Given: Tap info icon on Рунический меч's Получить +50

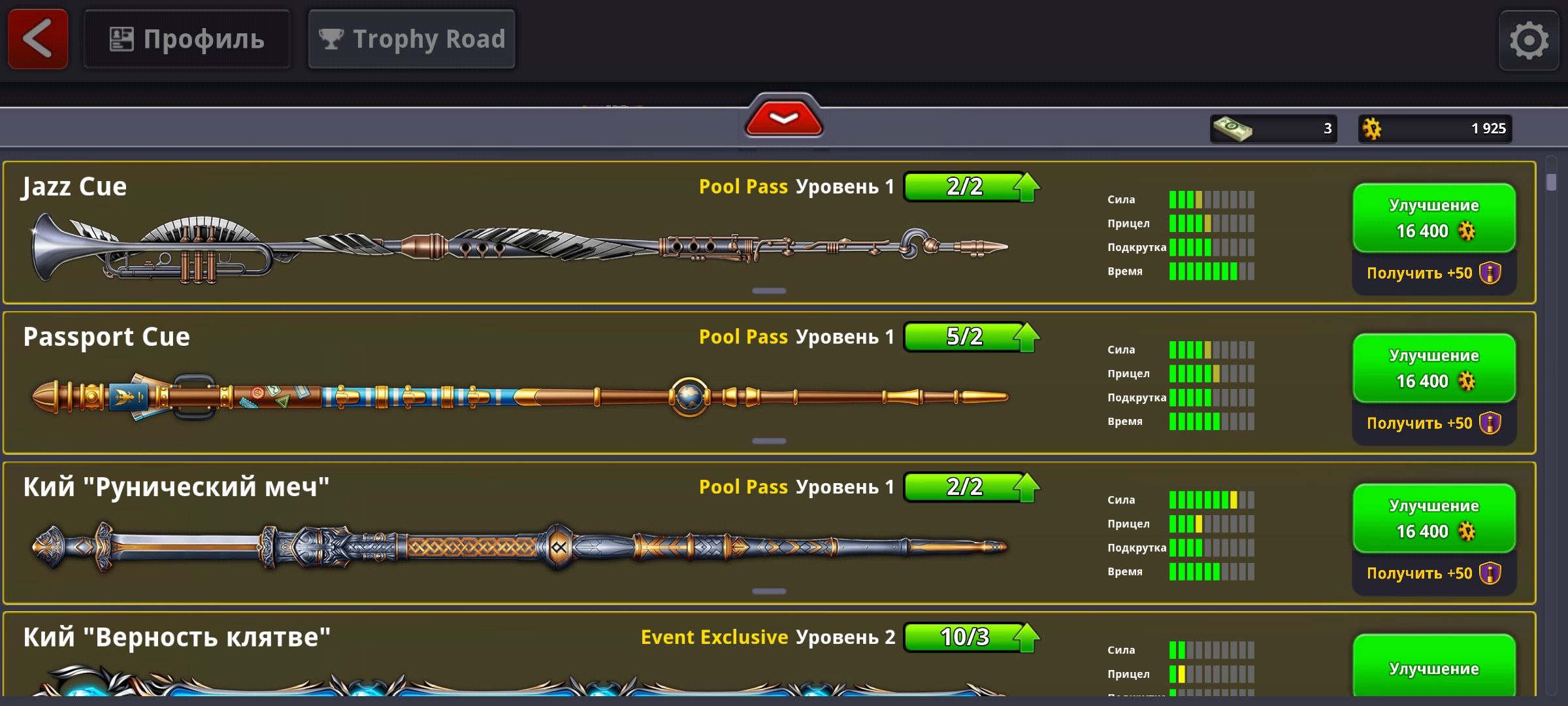Looking at the screenshot, I should tap(1490, 573).
